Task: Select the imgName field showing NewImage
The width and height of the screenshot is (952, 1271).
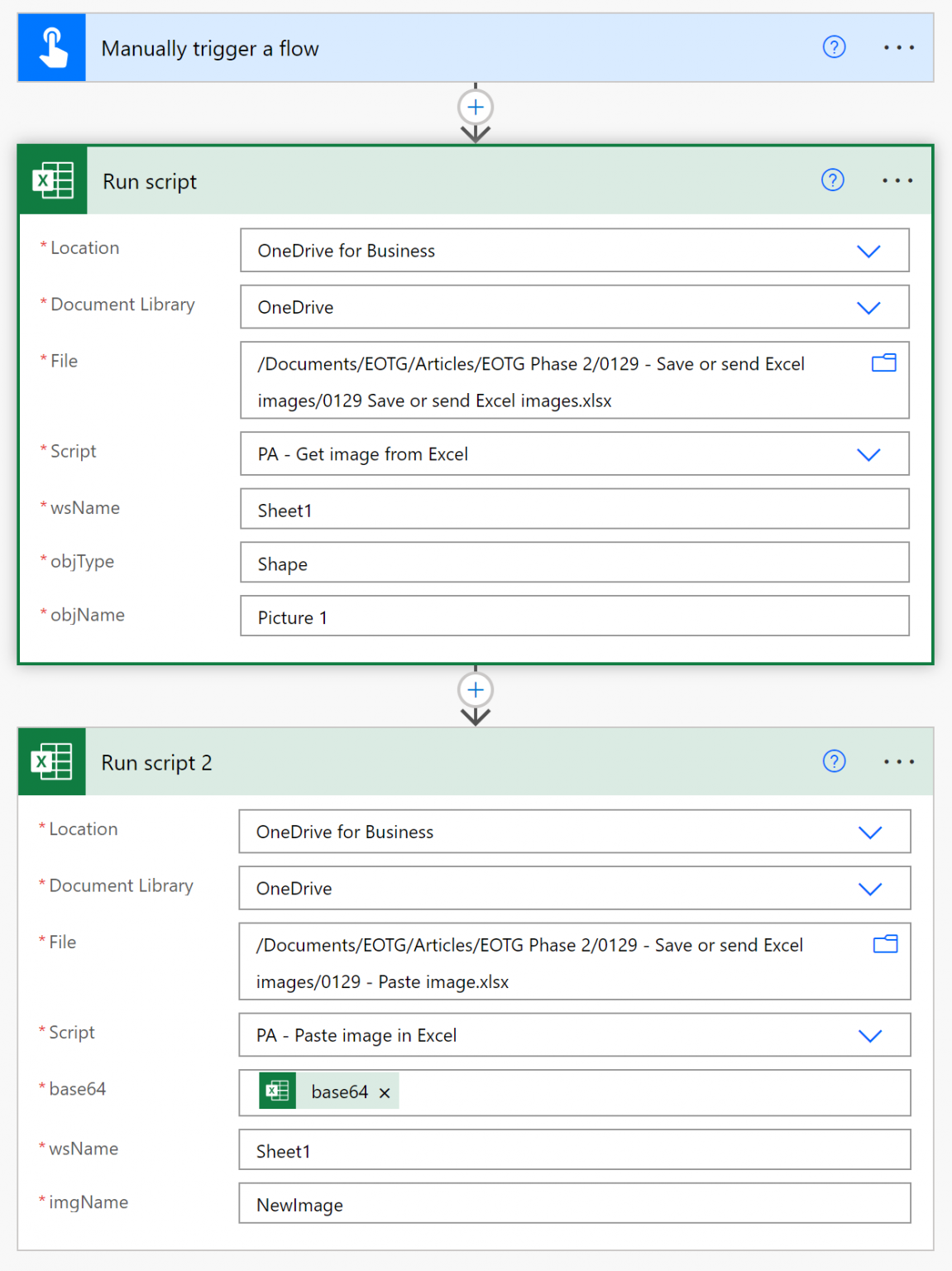Action: click(x=574, y=1204)
